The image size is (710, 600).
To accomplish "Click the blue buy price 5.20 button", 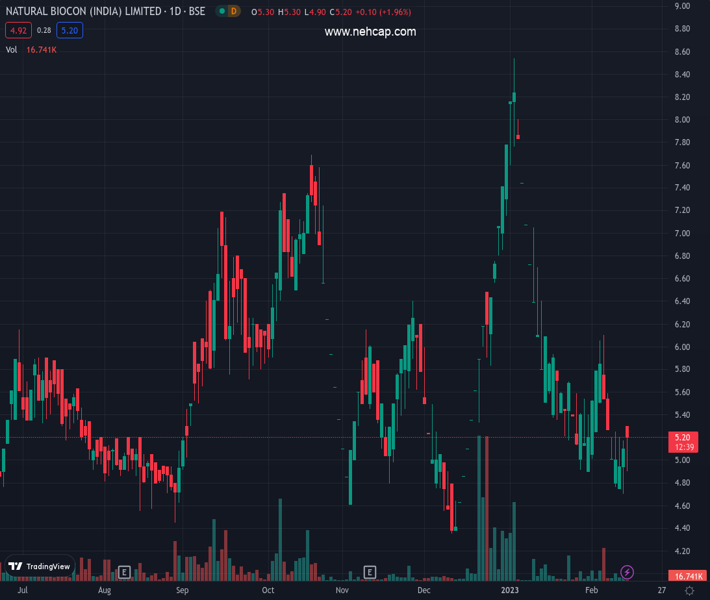I will [69, 30].
